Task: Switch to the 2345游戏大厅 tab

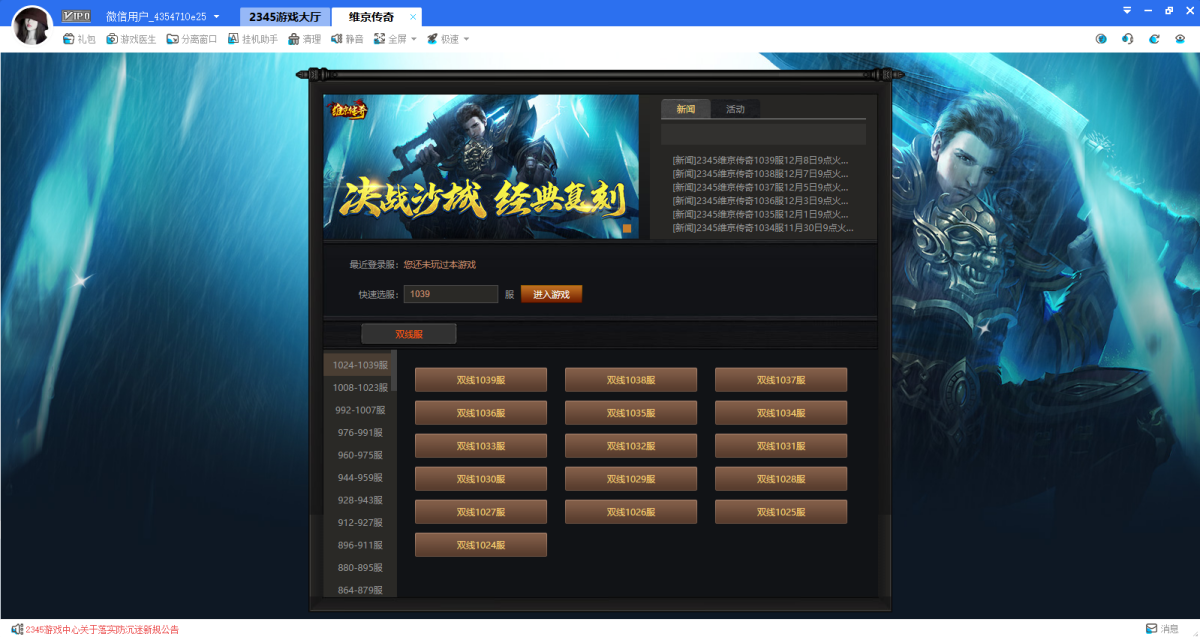Action: click(285, 17)
